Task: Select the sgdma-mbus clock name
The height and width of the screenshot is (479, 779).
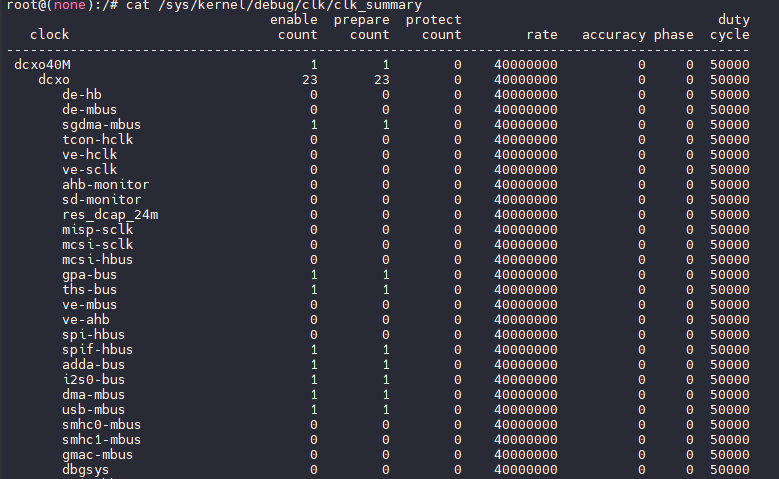Action: point(101,125)
